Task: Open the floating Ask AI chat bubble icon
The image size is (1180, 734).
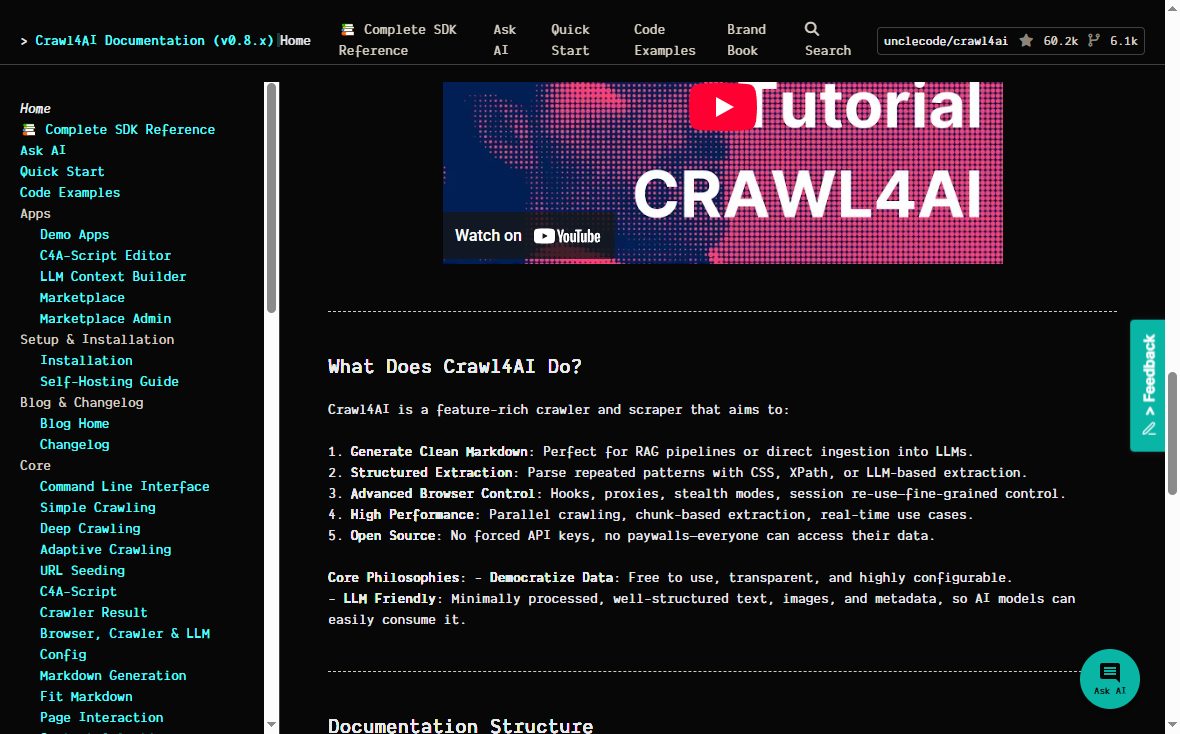Action: coord(1110,672)
